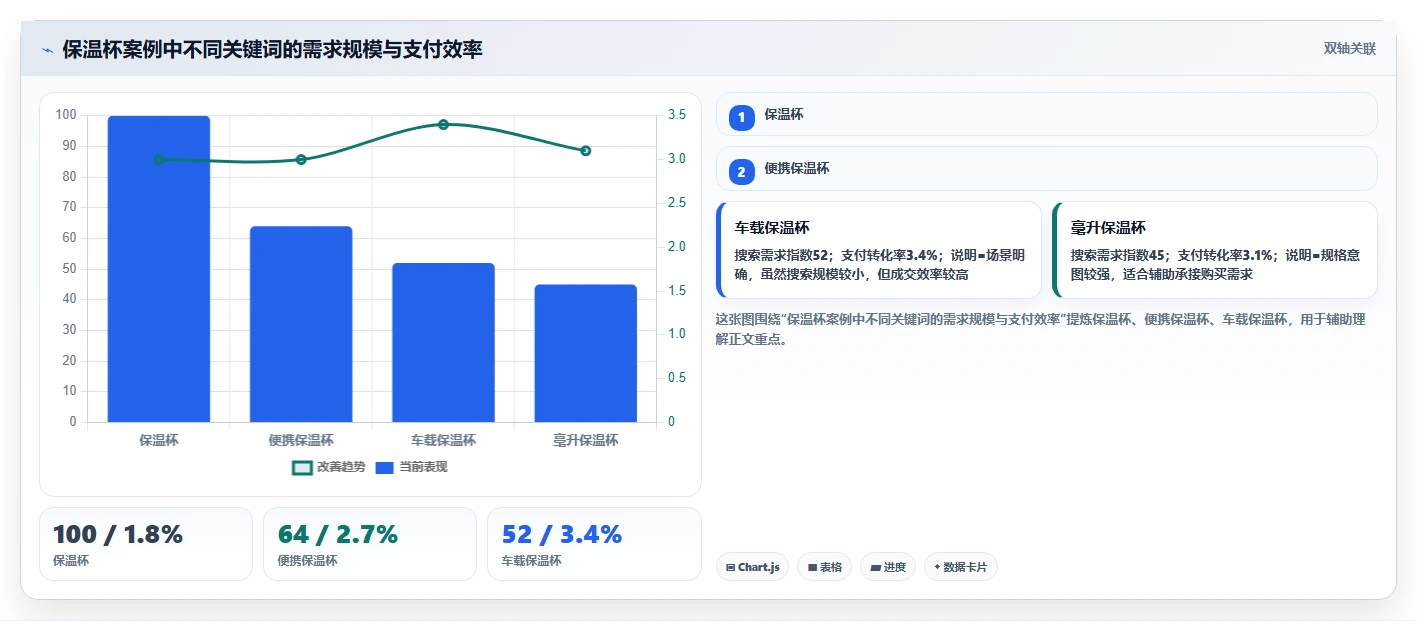Open the 毫升保温杯 detail card

click(x=1215, y=250)
